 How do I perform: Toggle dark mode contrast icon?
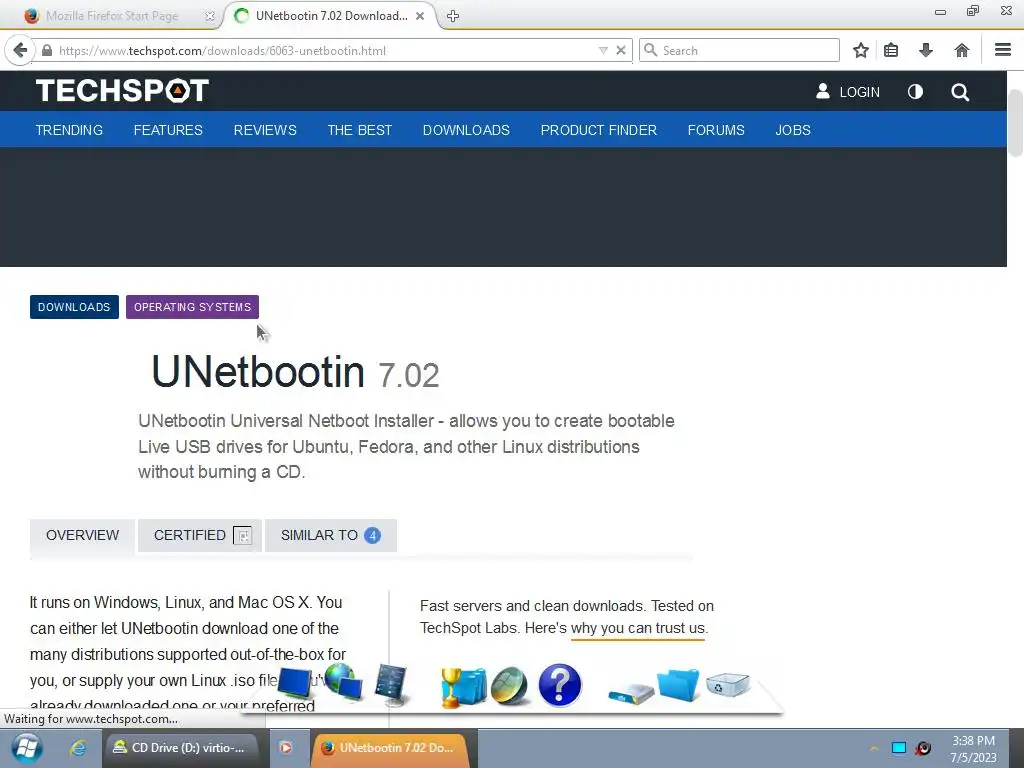pos(915,92)
